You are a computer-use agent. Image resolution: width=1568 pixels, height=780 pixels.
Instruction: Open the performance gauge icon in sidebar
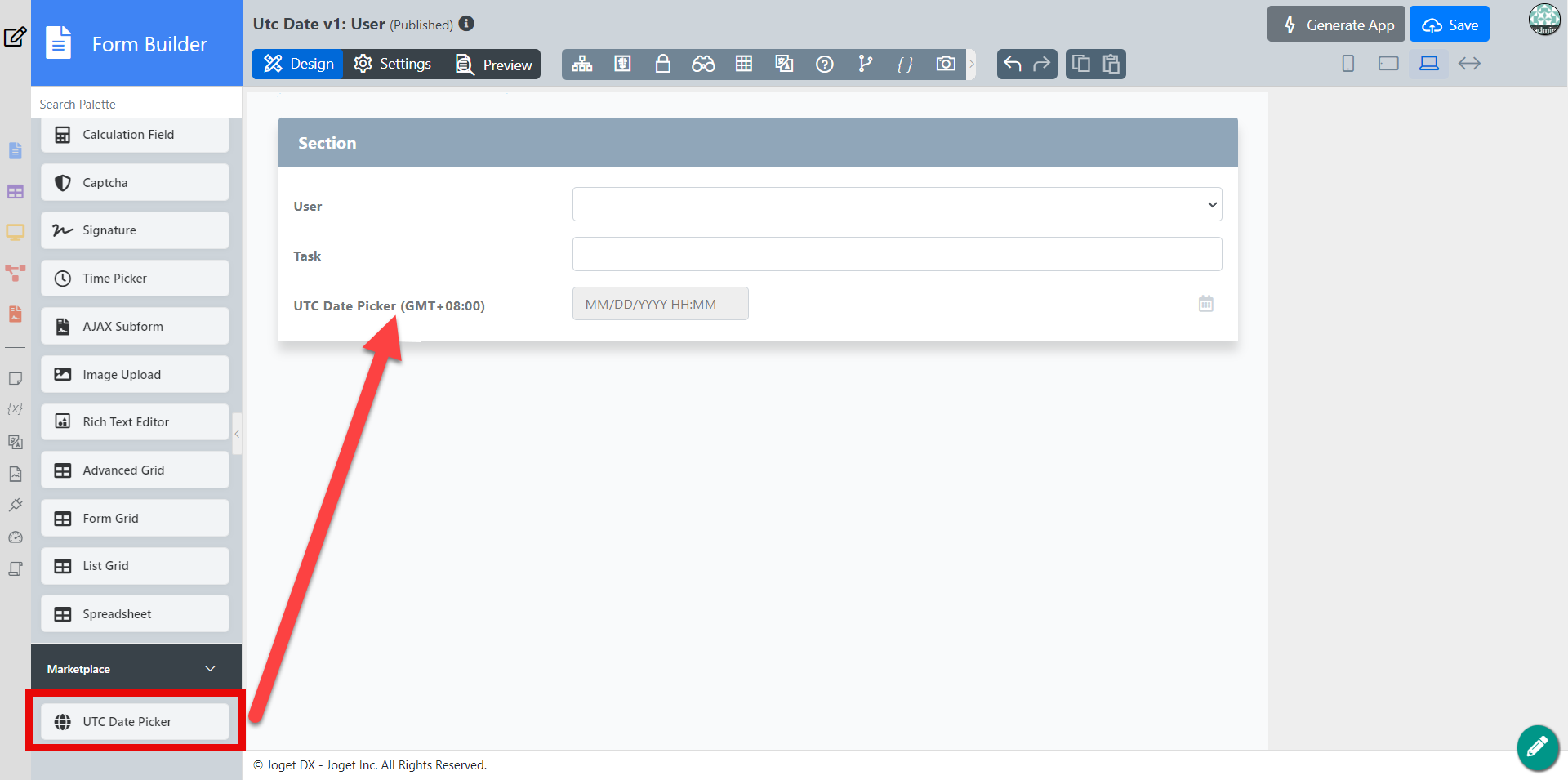click(16, 537)
